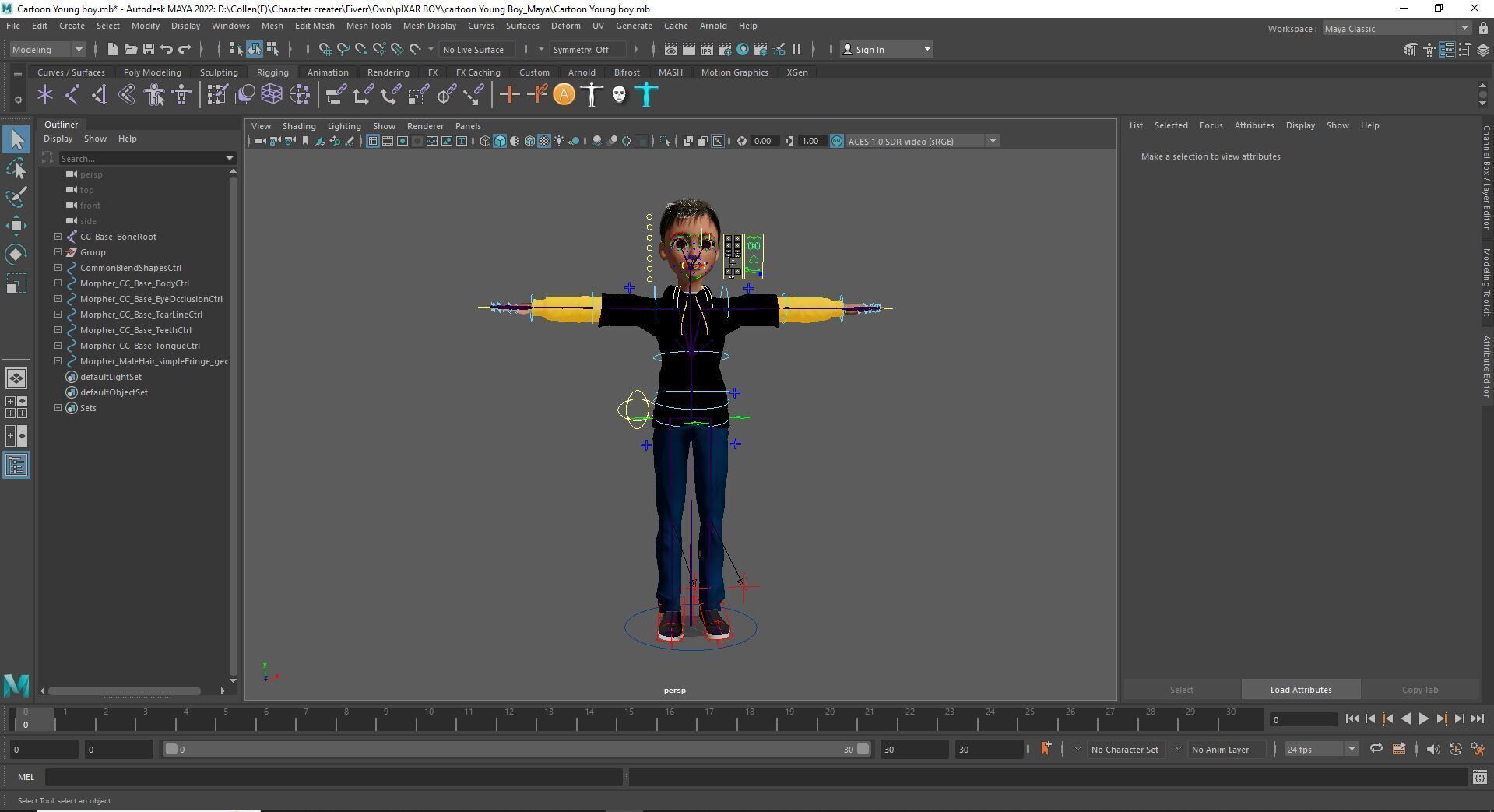Click the Snap to grids icon
The image size is (1494, 812).
click(x=325, y=49)
